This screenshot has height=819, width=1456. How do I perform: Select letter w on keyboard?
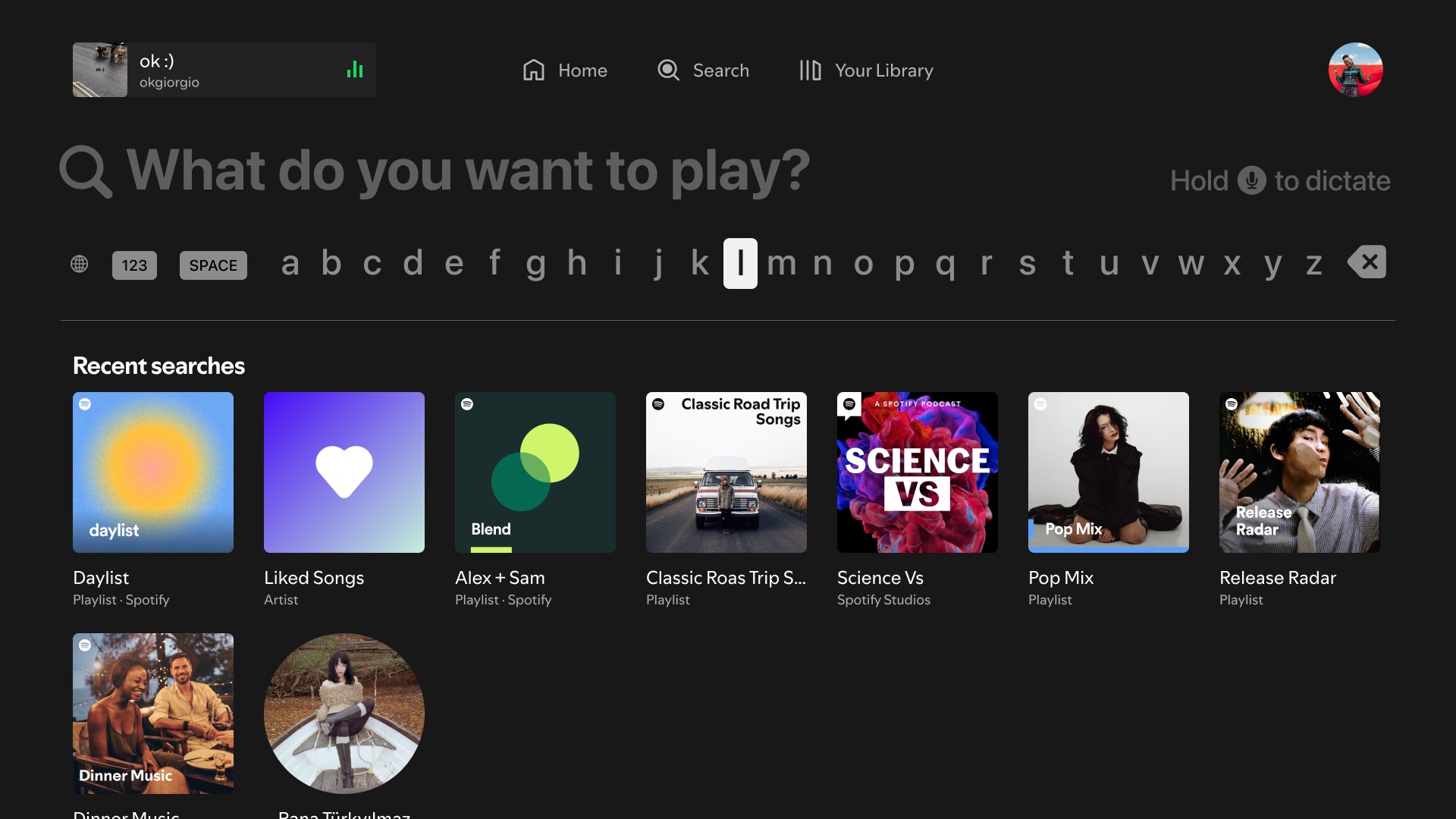tap(1191, 264)
